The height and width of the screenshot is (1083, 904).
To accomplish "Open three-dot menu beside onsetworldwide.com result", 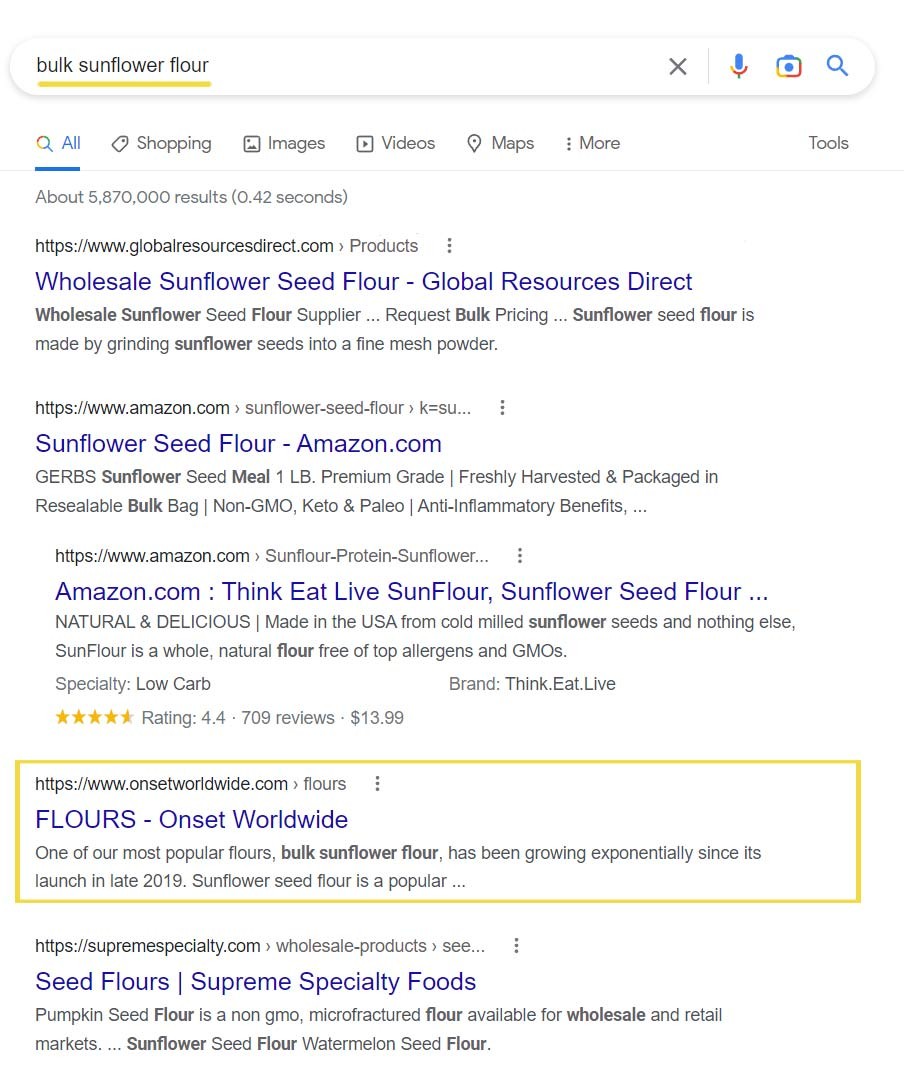I will [377, 784].
